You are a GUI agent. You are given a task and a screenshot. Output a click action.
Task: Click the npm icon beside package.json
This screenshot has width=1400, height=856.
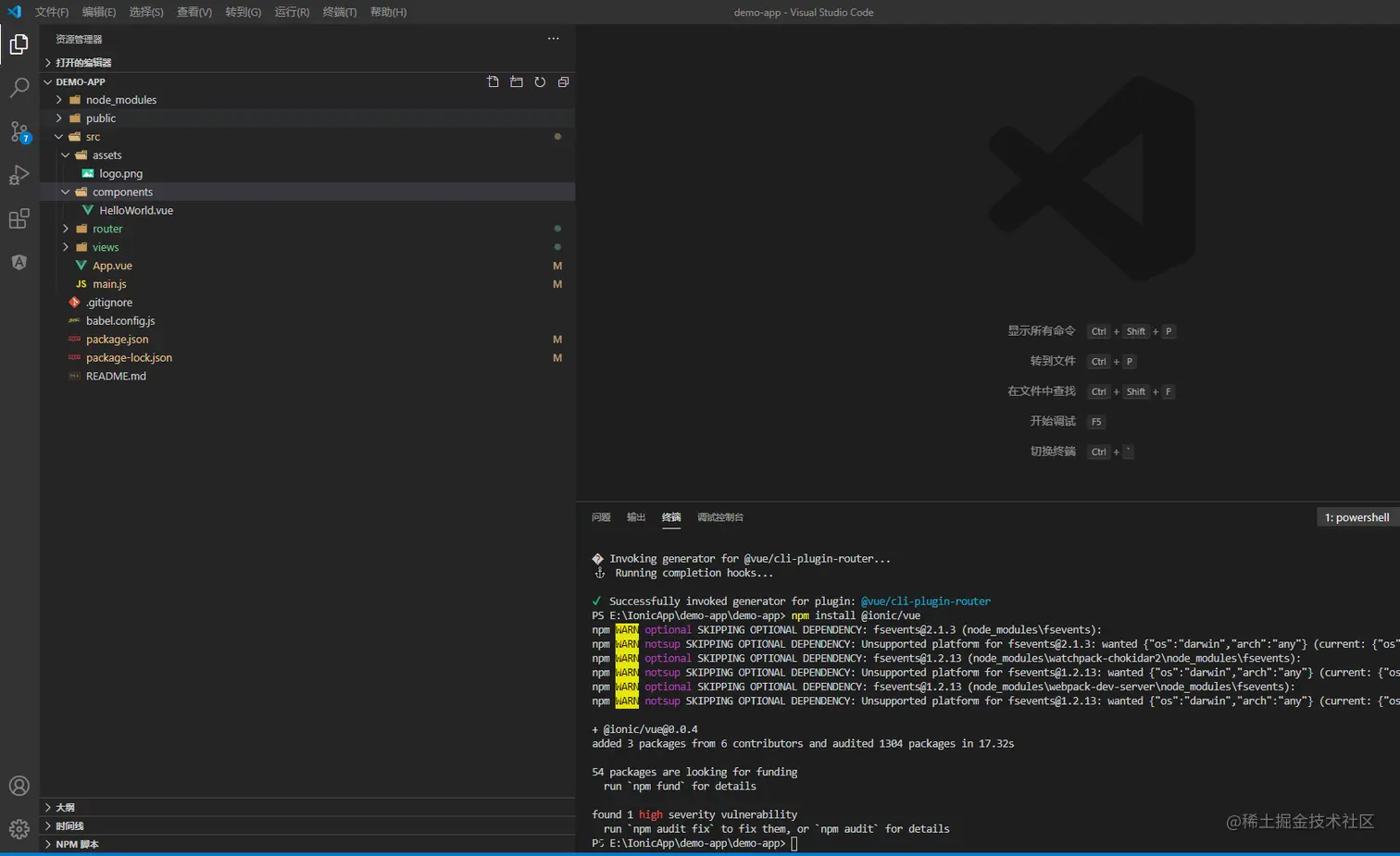tap(75, 340)
